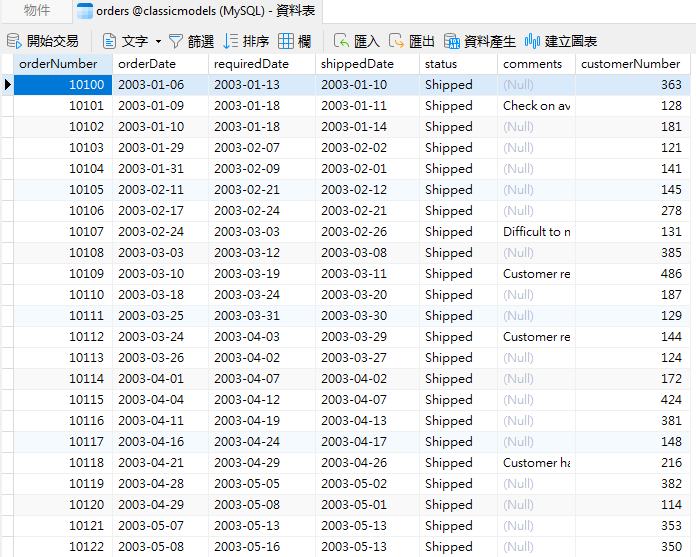696x557 pixels.
Task: Click the customerNumber column header
Action: 630,64
